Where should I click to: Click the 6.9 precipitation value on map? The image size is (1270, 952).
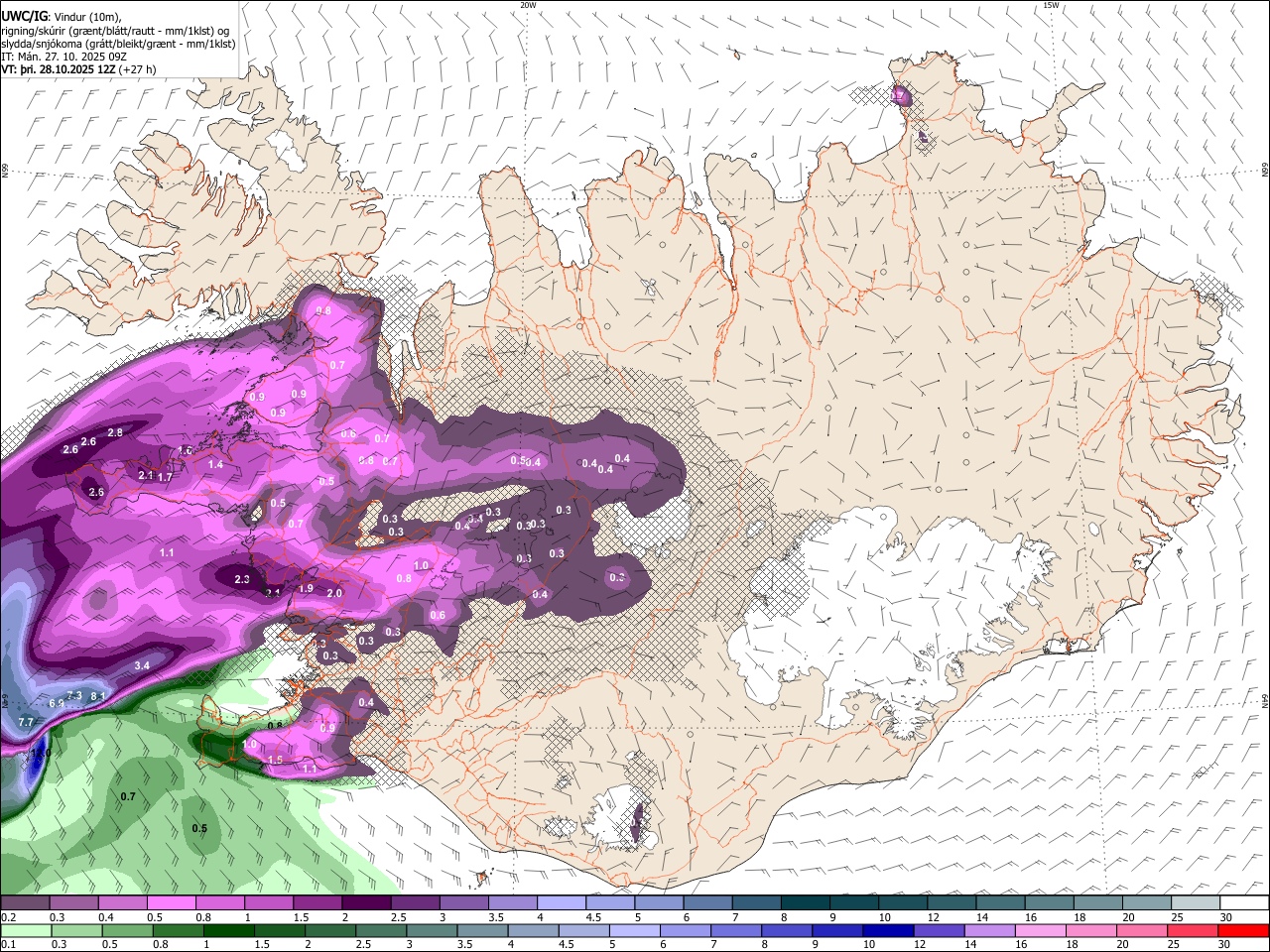click(57, 703)
